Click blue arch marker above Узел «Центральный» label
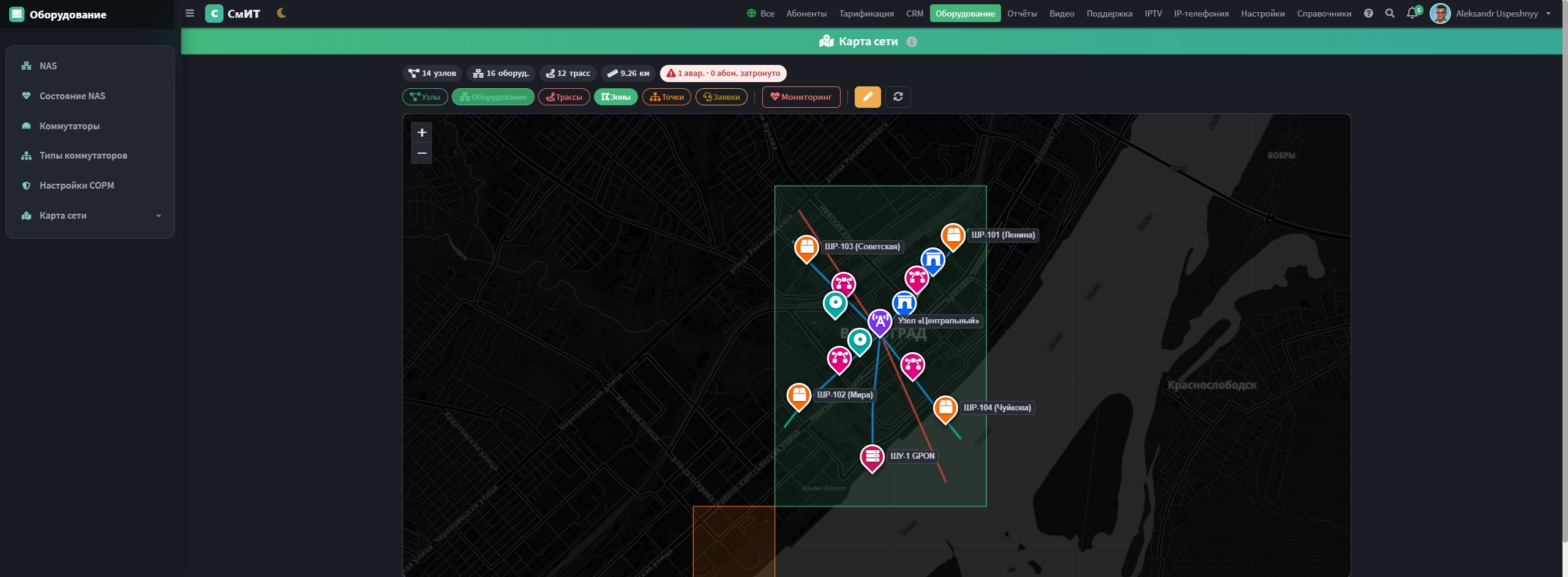The height and width of the screenshot is (577, 1568). 904,303
